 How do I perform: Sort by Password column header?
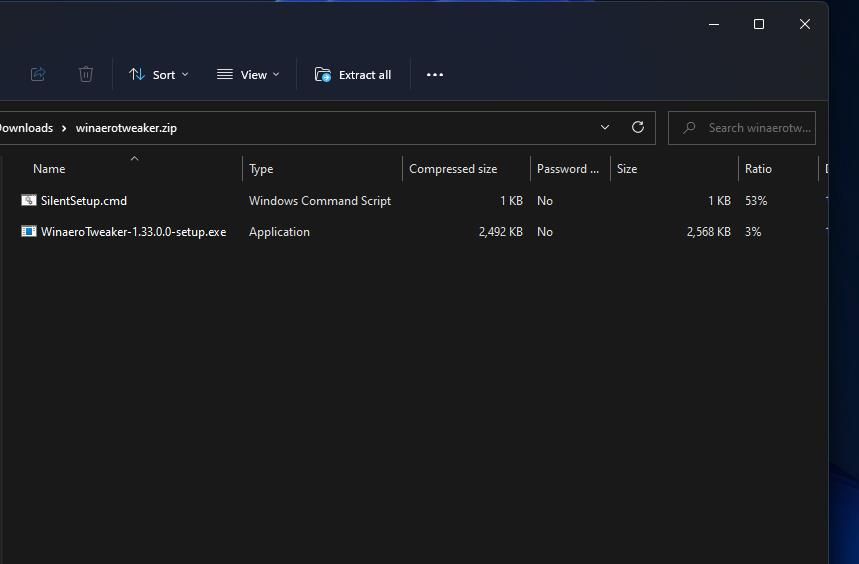tap(568, 169)
